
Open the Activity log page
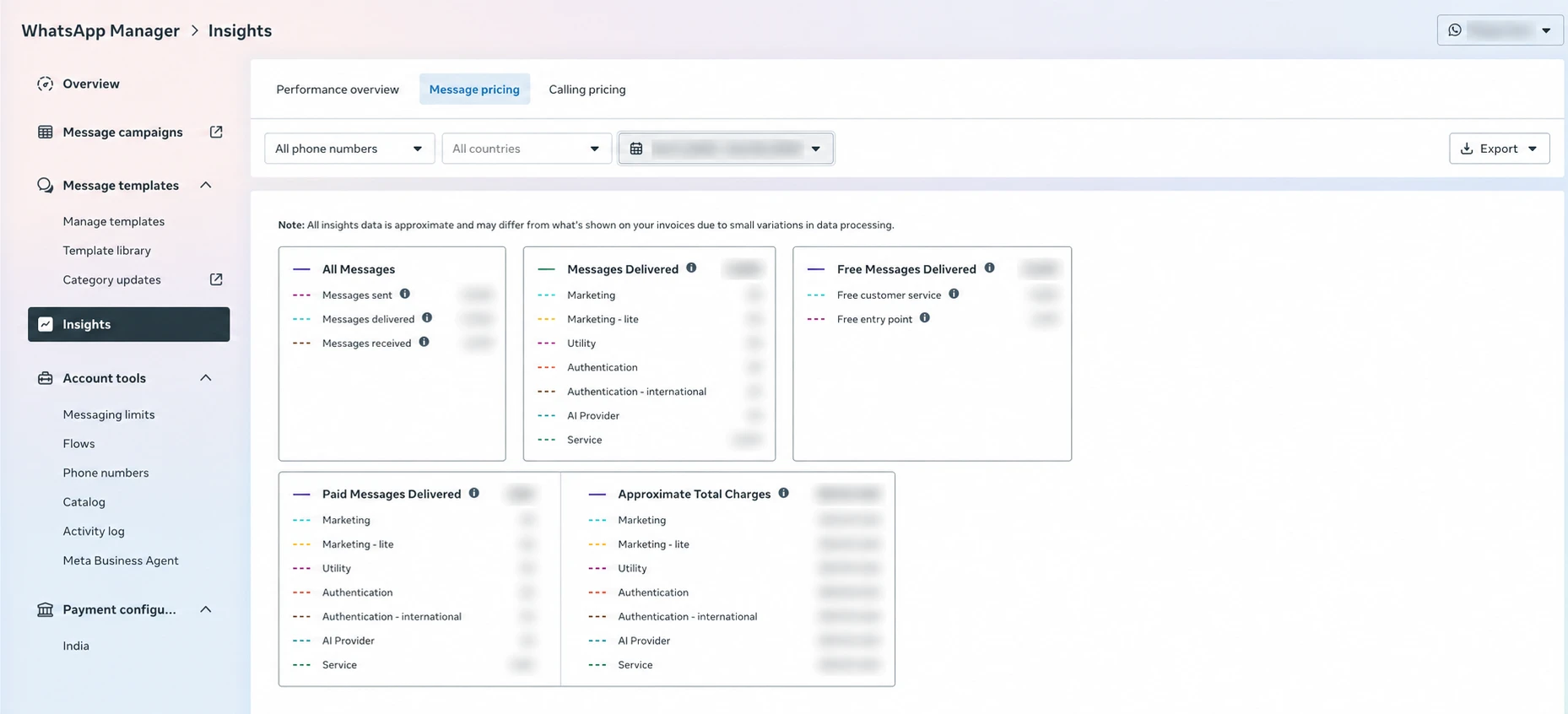click(94, 531)
